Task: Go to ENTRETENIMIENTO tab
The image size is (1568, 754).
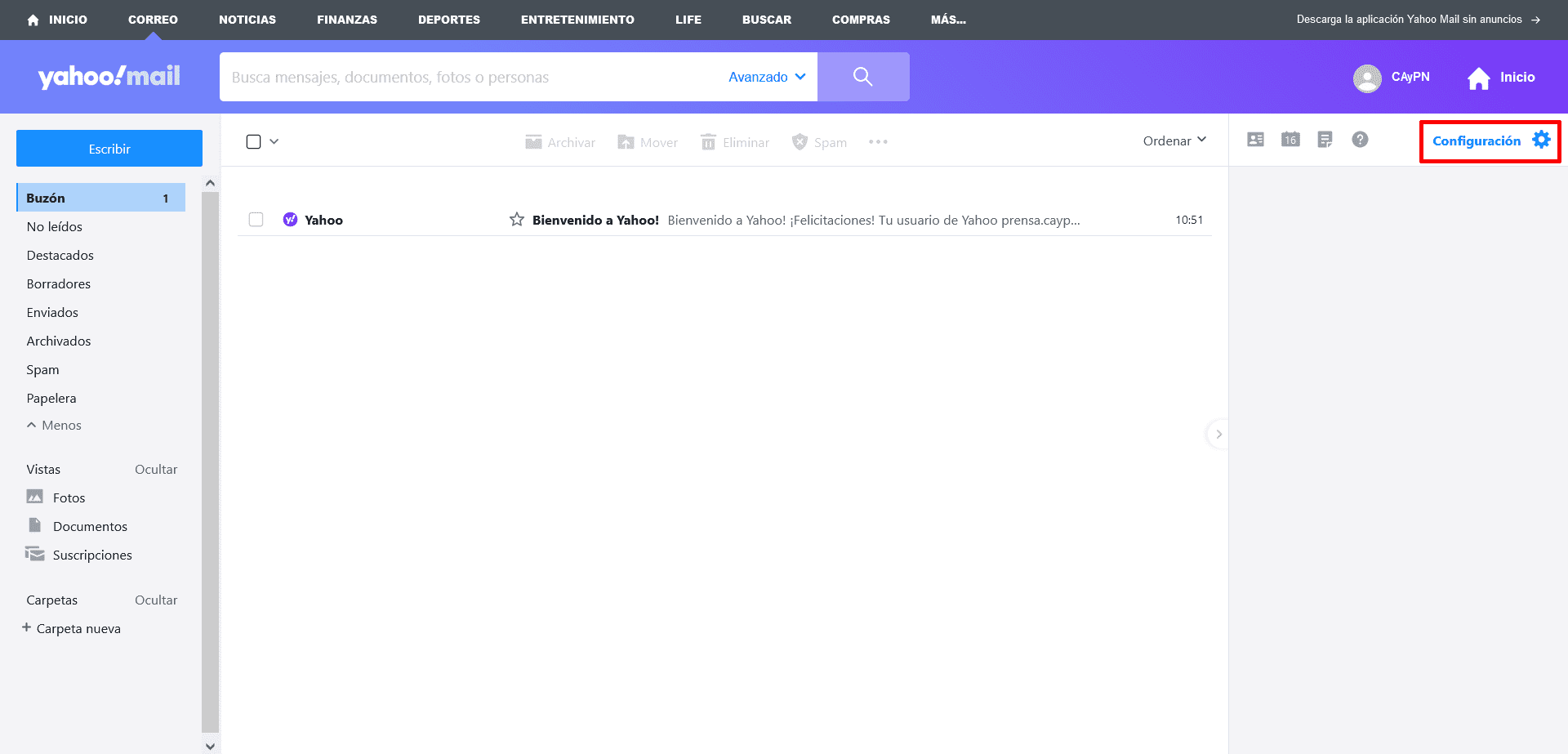Action: coord(577,20)
